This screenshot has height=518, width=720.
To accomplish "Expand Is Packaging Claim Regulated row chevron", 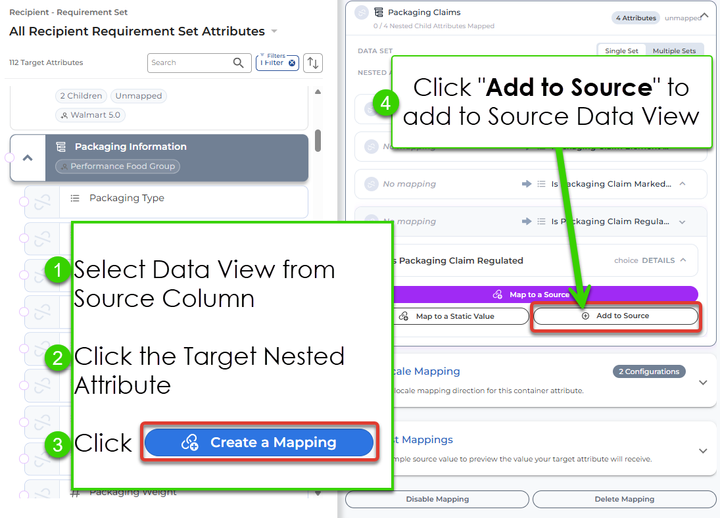I will coord(682,222).
